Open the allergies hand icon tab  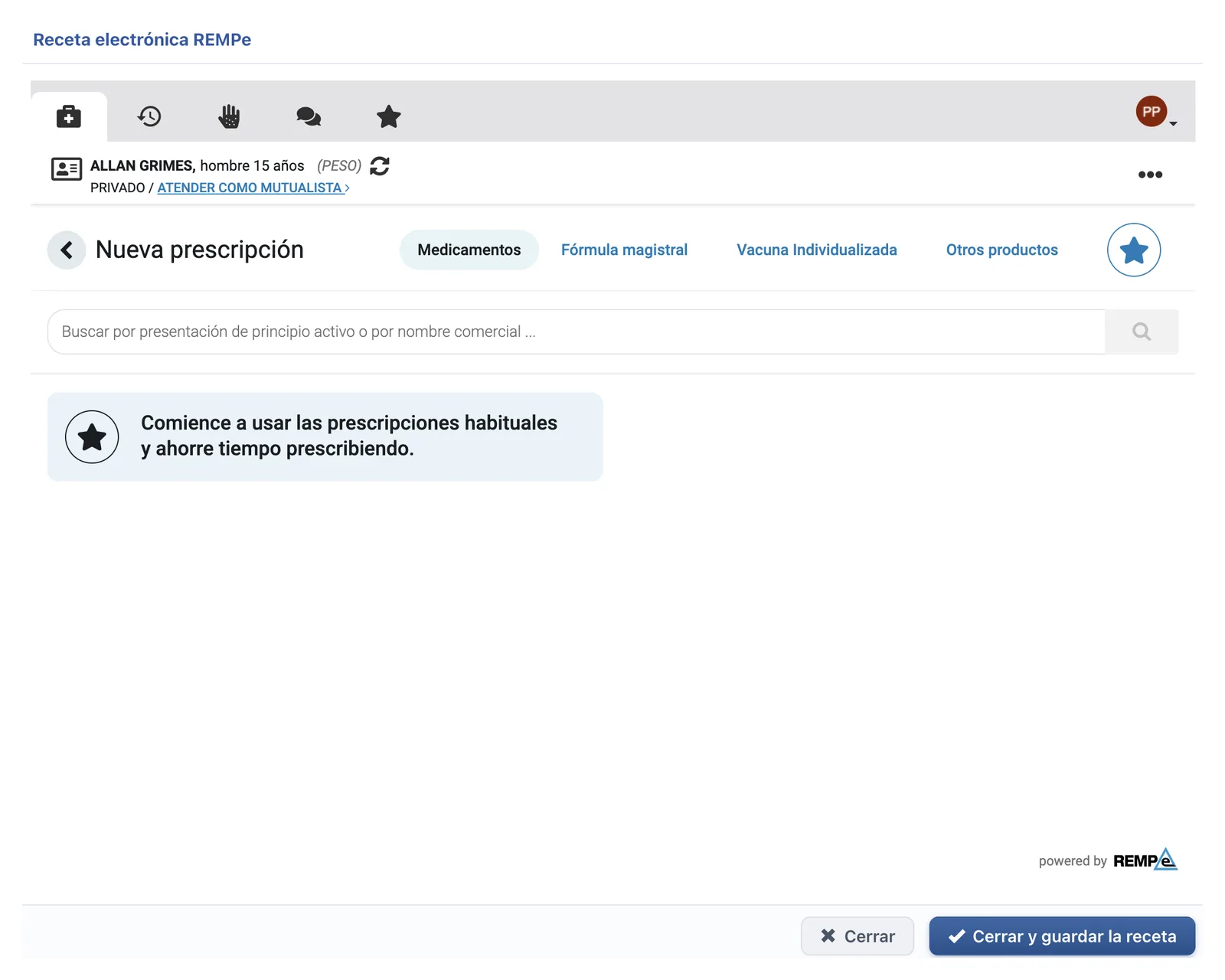point(229,116)
